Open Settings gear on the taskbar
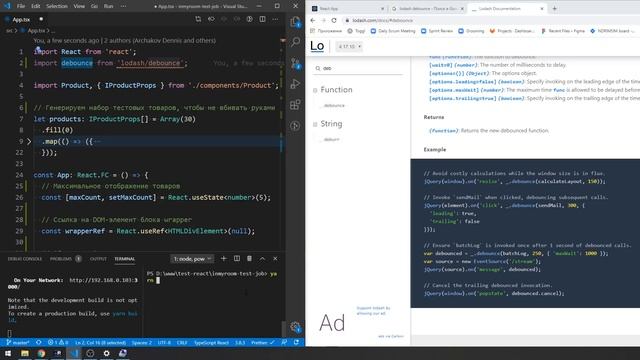The image size is (640, 360). (x=106, y=353)
